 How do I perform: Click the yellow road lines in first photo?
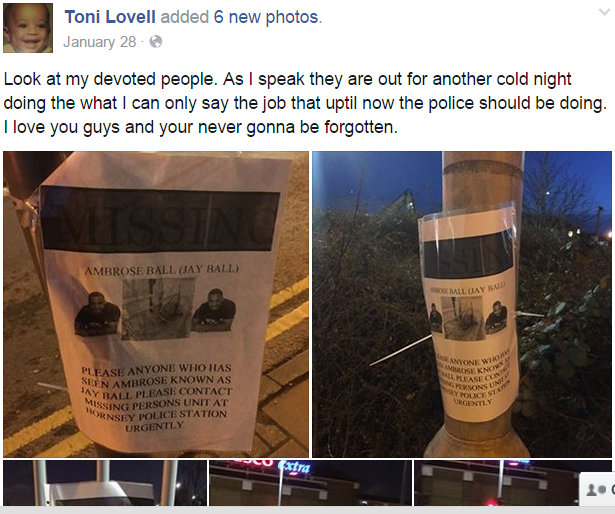coord(287,310)
